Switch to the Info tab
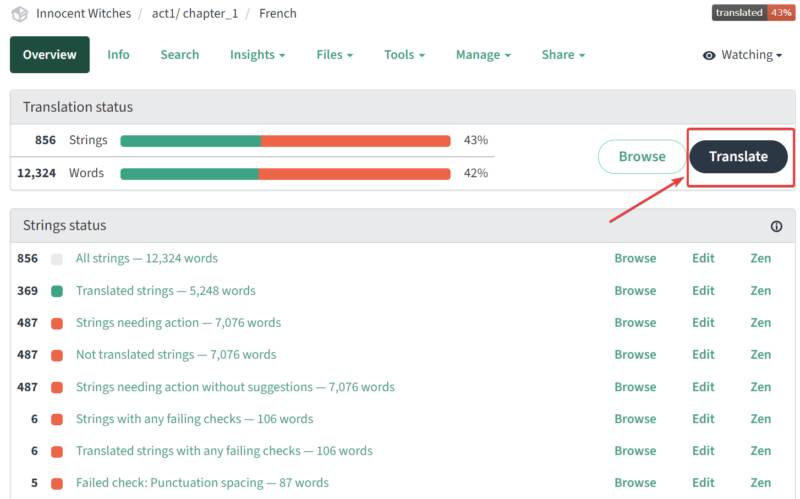 (x=118, y=55)
